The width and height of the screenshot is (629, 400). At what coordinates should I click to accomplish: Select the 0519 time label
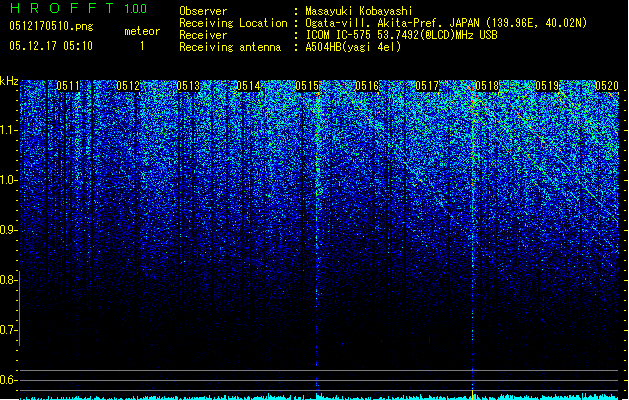[547, 86]
